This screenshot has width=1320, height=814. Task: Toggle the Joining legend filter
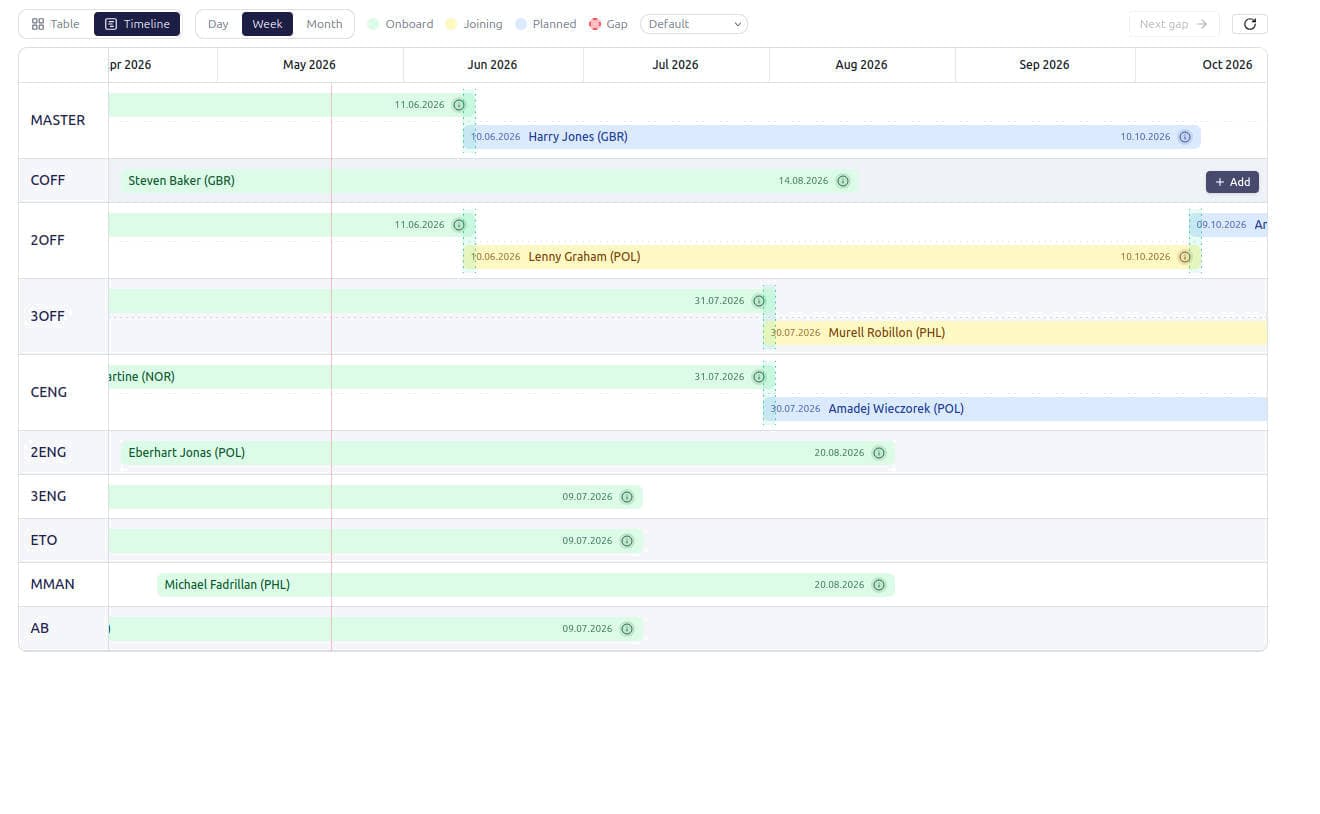click(474, 24)
